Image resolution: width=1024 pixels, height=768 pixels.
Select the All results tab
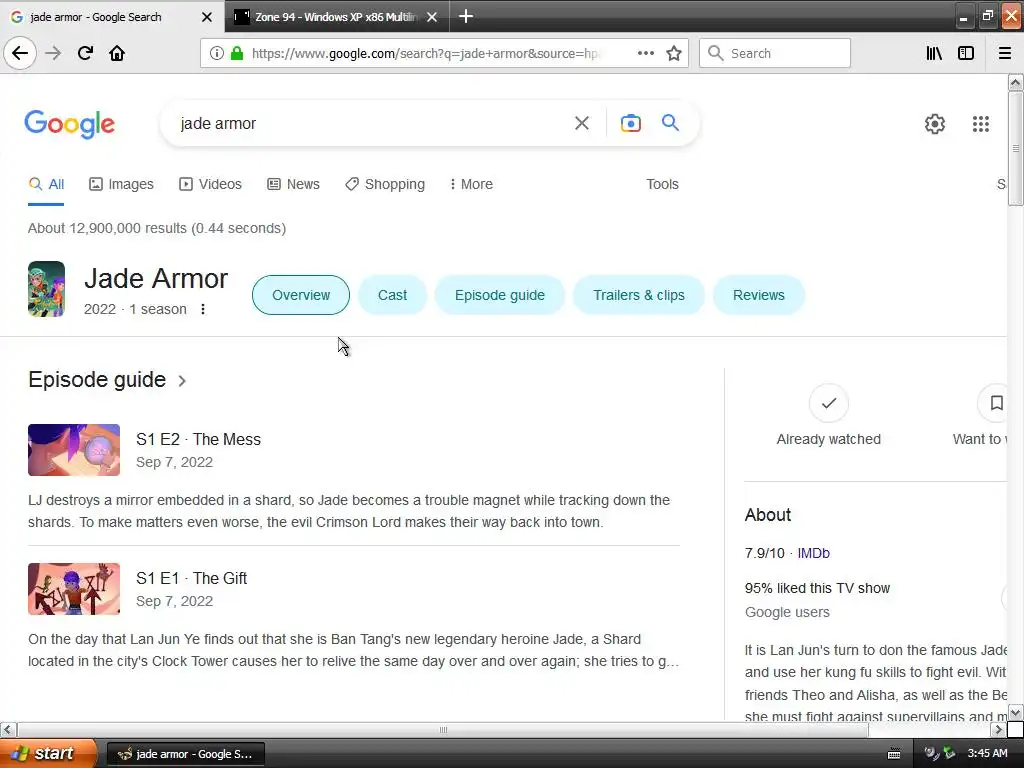(x=46, y=184)
